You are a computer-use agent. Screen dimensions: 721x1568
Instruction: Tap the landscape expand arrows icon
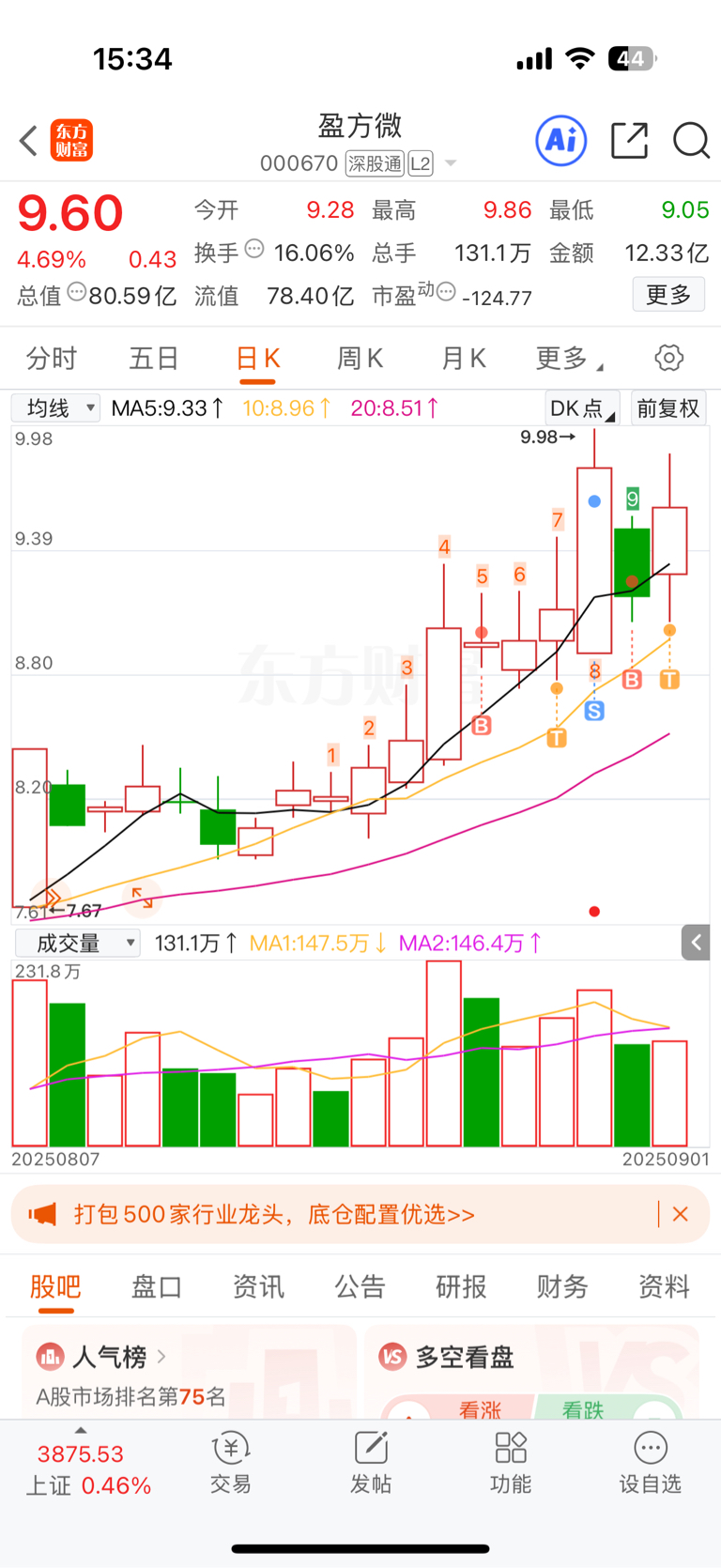(142, 898)
